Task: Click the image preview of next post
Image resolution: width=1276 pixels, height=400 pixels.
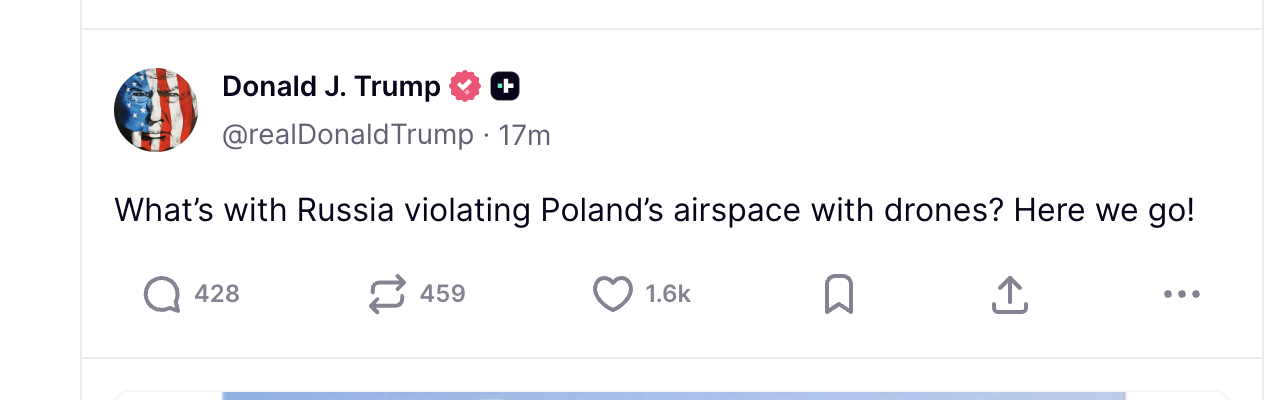Action: [673, 395]
